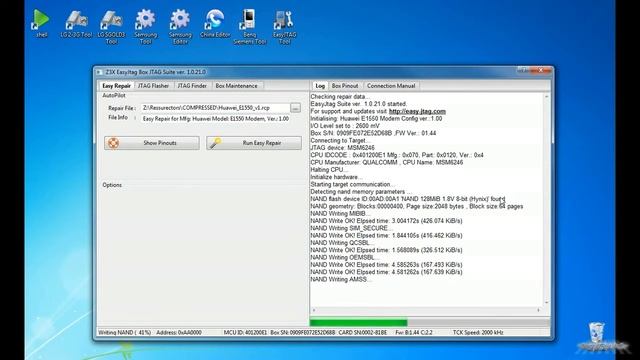Click the 'Halting CPU...' log line
640x360 pixels.
click(329, 170)
